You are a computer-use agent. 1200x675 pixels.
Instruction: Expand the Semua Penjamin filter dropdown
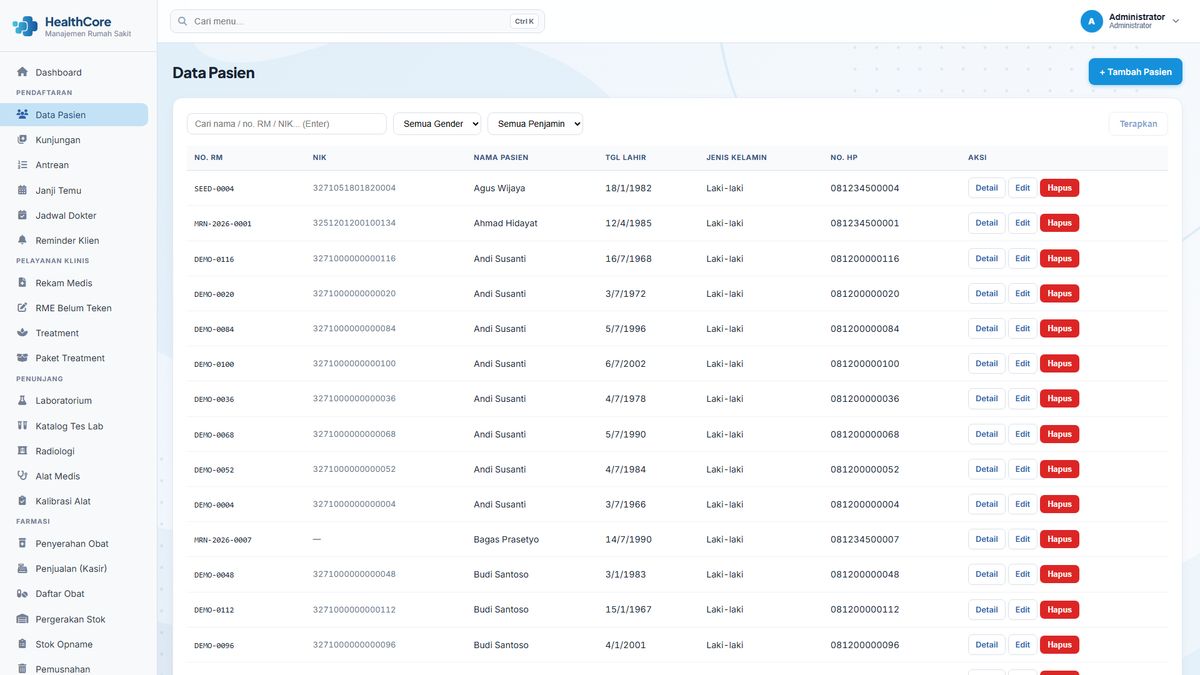(x=535, y=124)
